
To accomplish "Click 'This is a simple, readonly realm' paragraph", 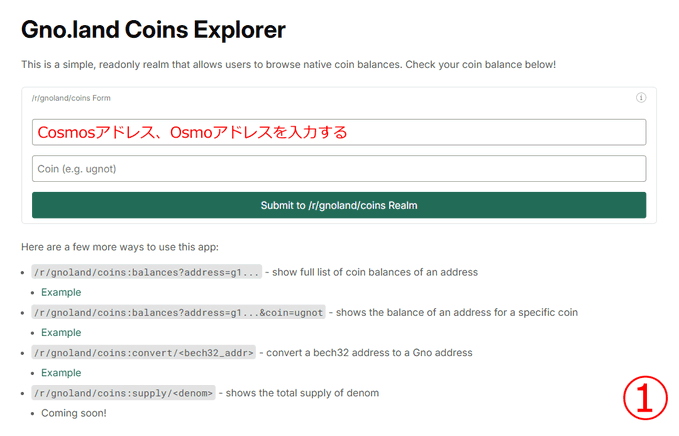I will click(x=288, y=65).
